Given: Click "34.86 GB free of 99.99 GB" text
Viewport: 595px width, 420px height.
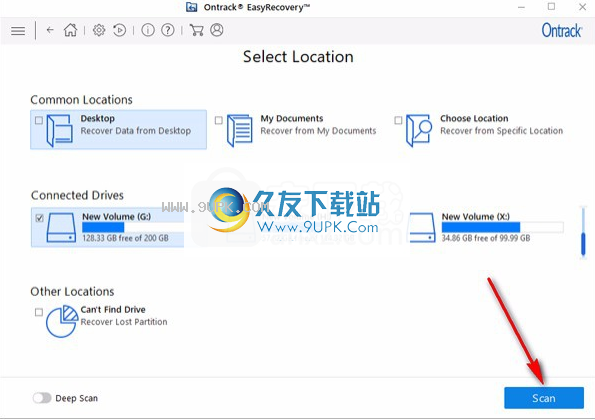Looking at the screenshot, I should click(x=486, y=238).
